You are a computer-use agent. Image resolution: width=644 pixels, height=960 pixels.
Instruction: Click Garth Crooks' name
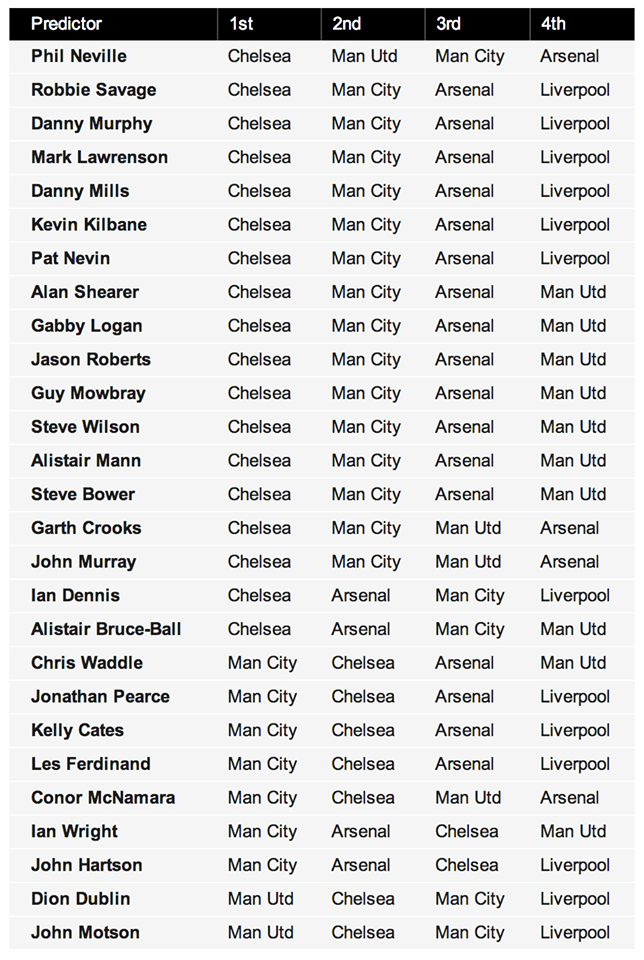[x=86, y=528]
